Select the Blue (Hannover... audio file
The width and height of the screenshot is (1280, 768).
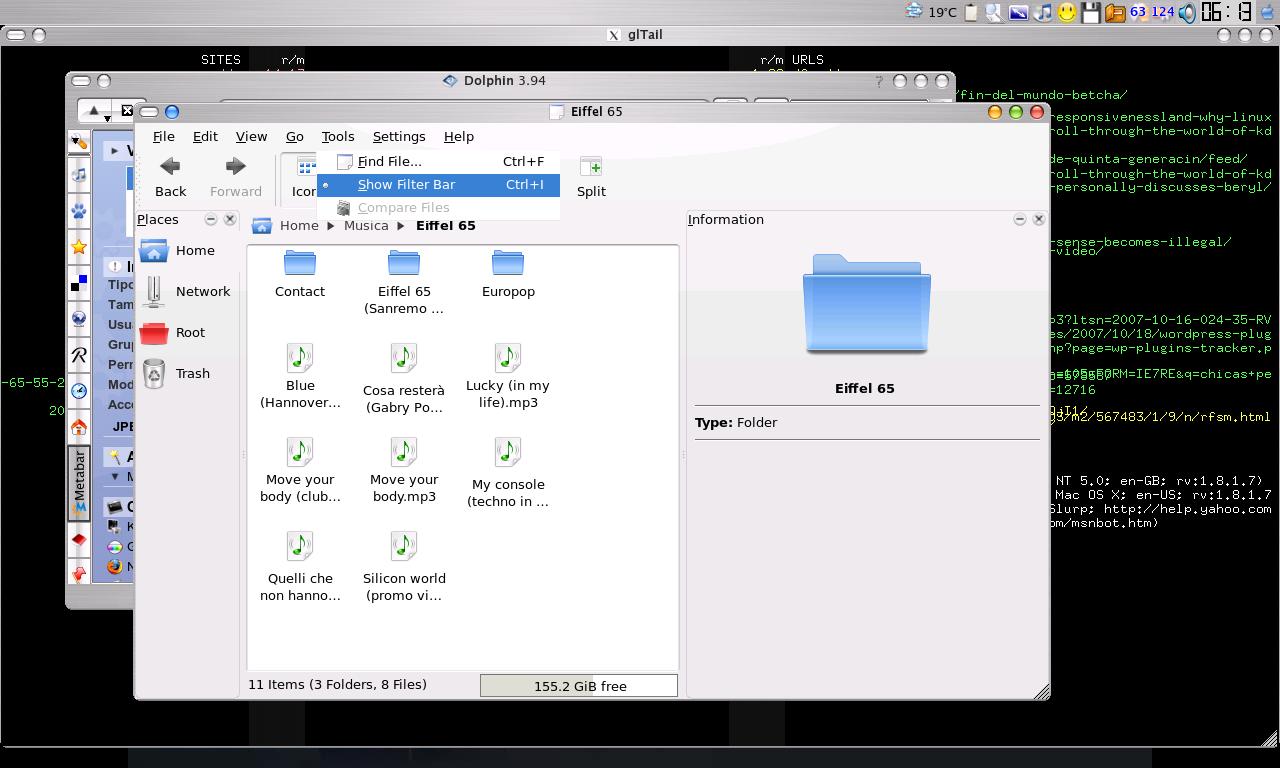pyautogui.click(x=300, y=376)
